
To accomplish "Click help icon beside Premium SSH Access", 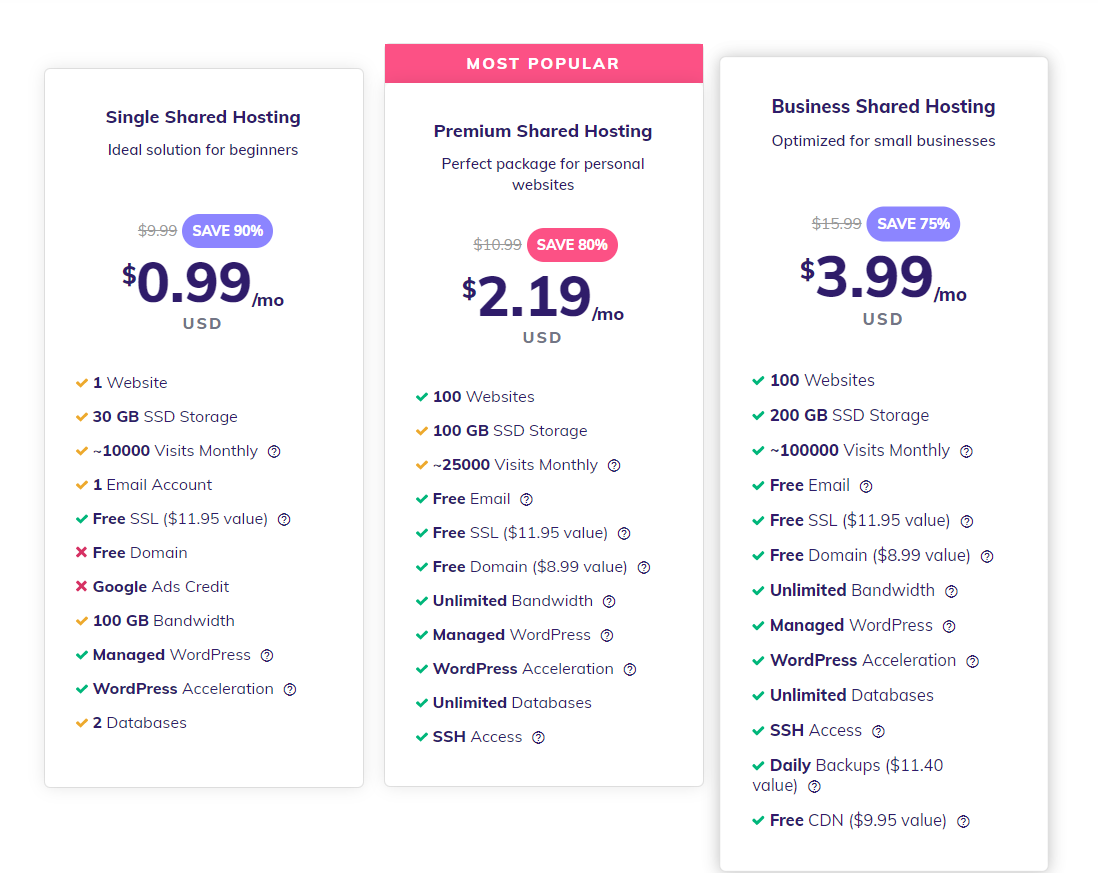I will coord(538,737).
